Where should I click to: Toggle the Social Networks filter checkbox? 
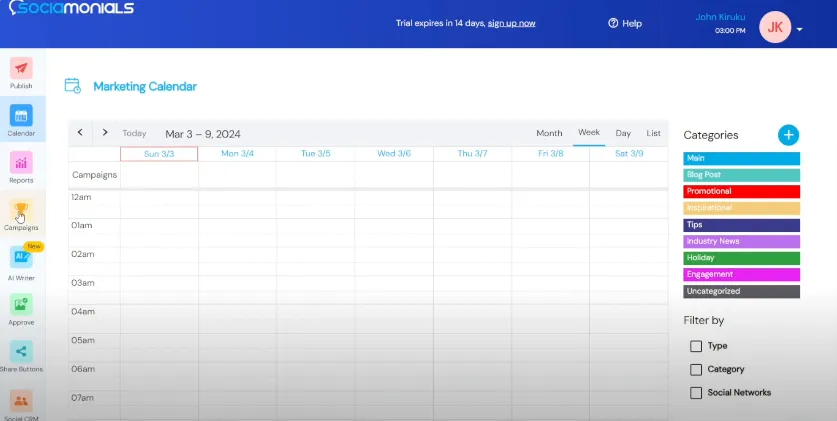[696, 393]
